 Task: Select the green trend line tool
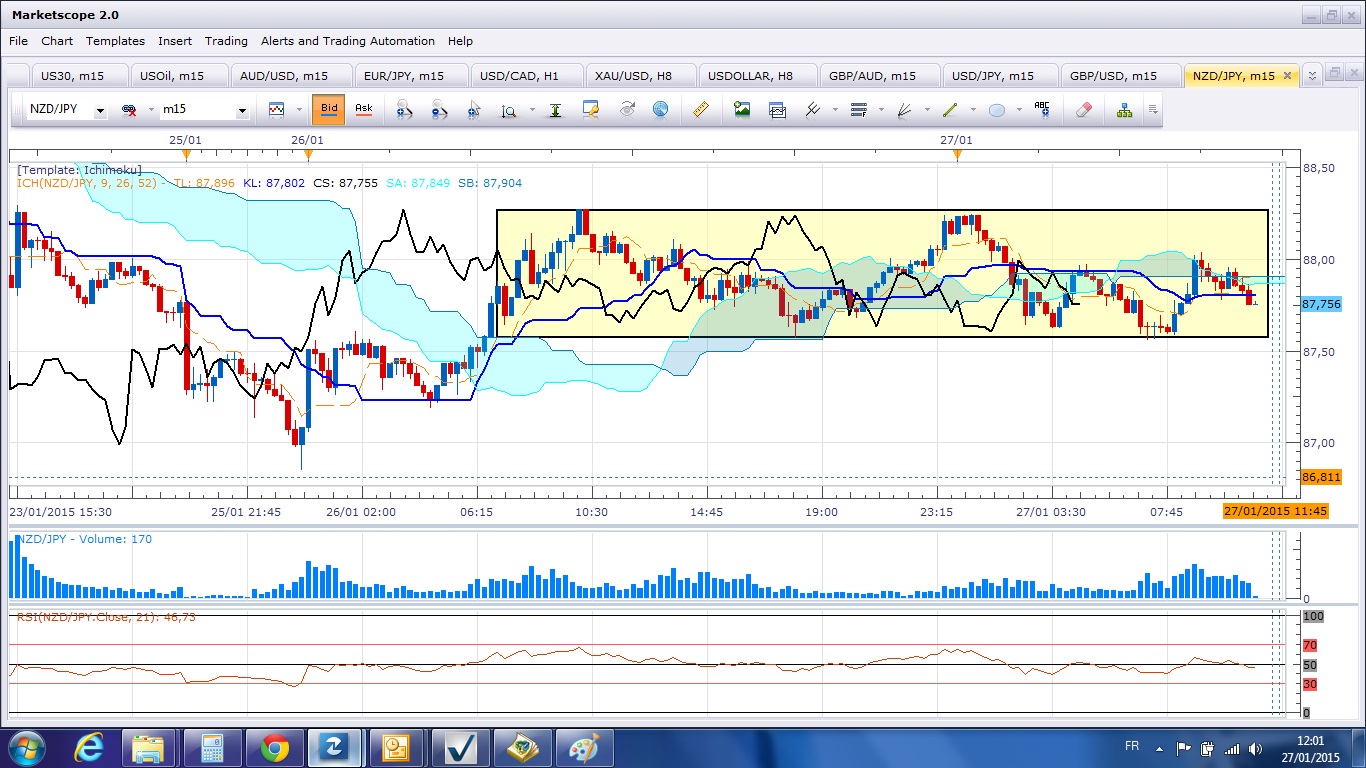pos(950,110)
